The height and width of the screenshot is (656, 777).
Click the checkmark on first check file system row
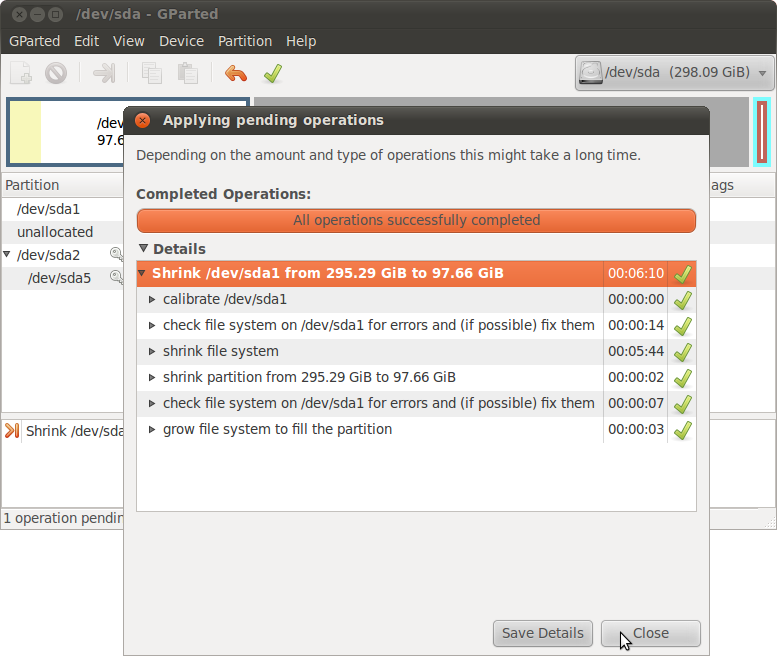(x=682, y=326)
